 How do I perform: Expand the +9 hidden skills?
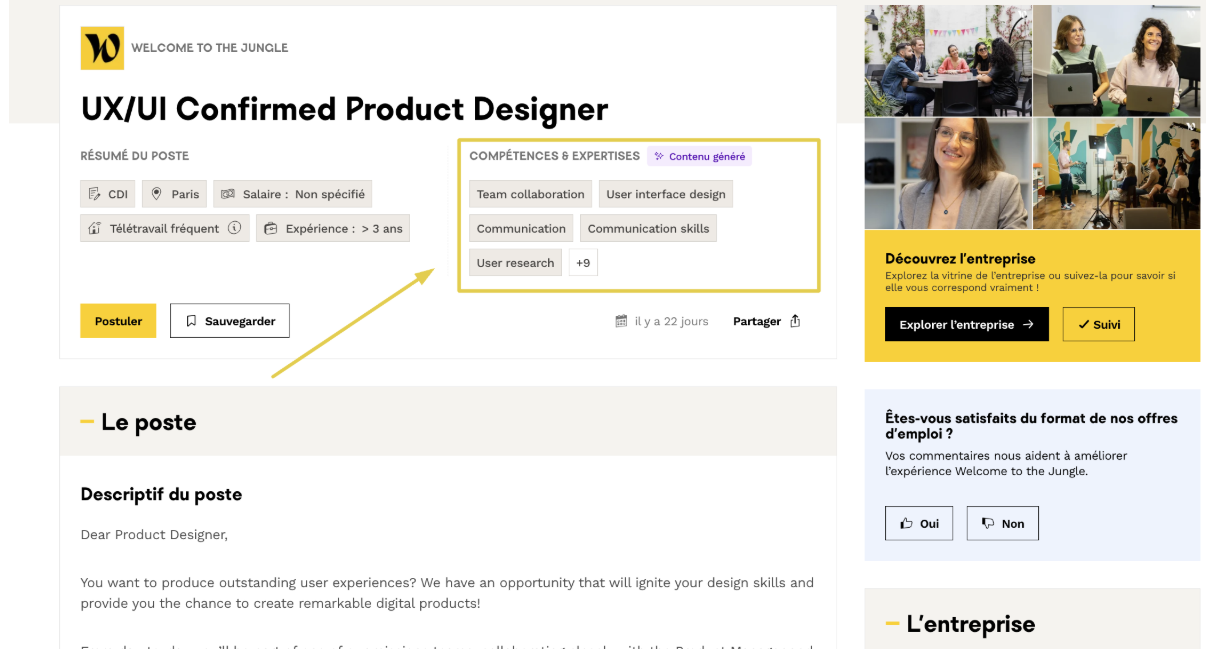coord(583,263)
